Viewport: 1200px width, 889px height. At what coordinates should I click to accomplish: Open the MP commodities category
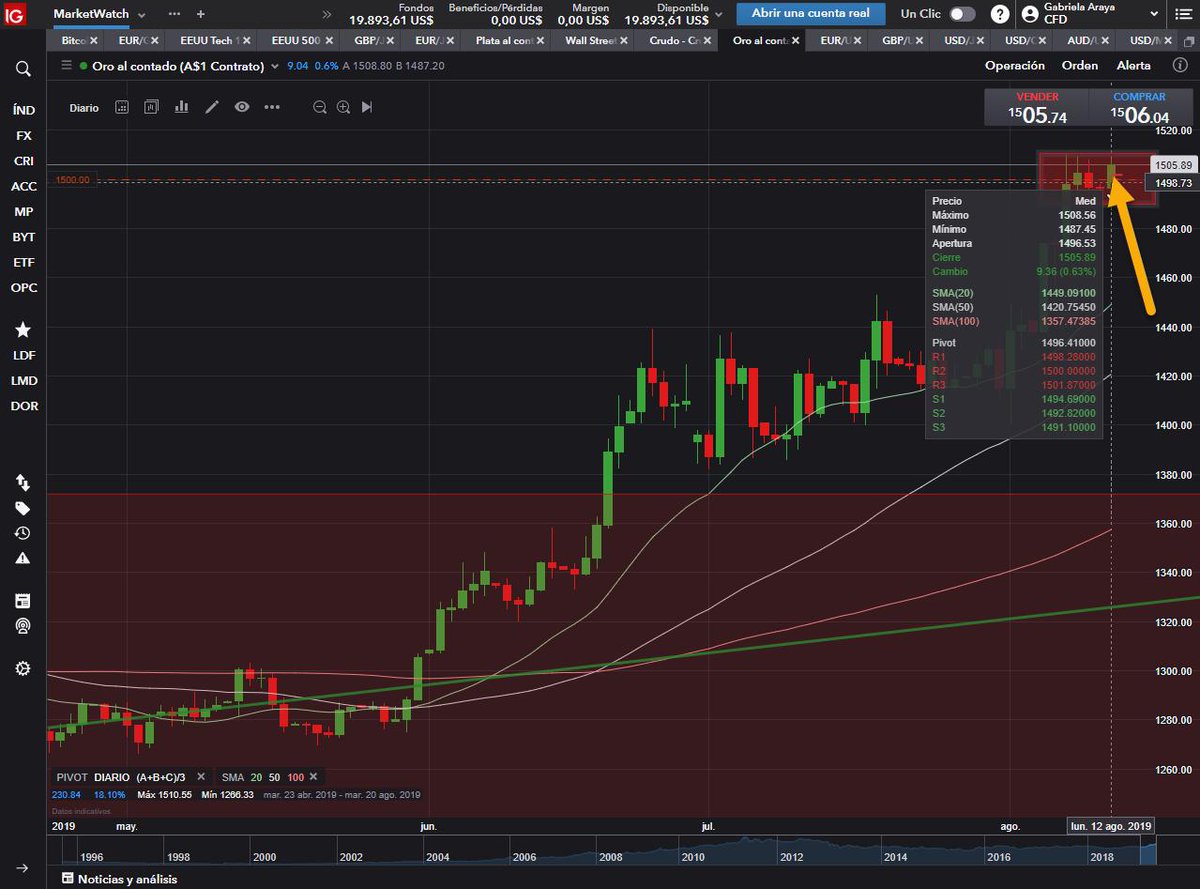tap(23, 212)
